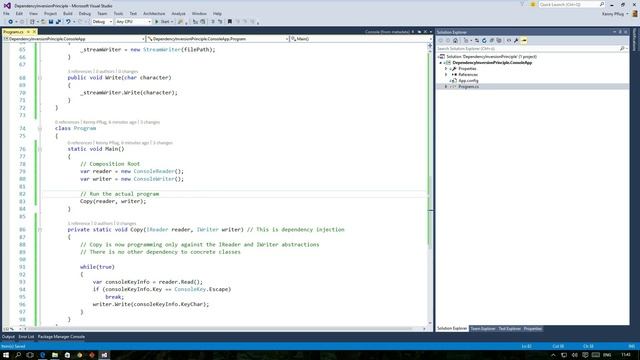Screen dimensions: 640x360
Task: Click the Start debugging button
Action: [163, 22]
